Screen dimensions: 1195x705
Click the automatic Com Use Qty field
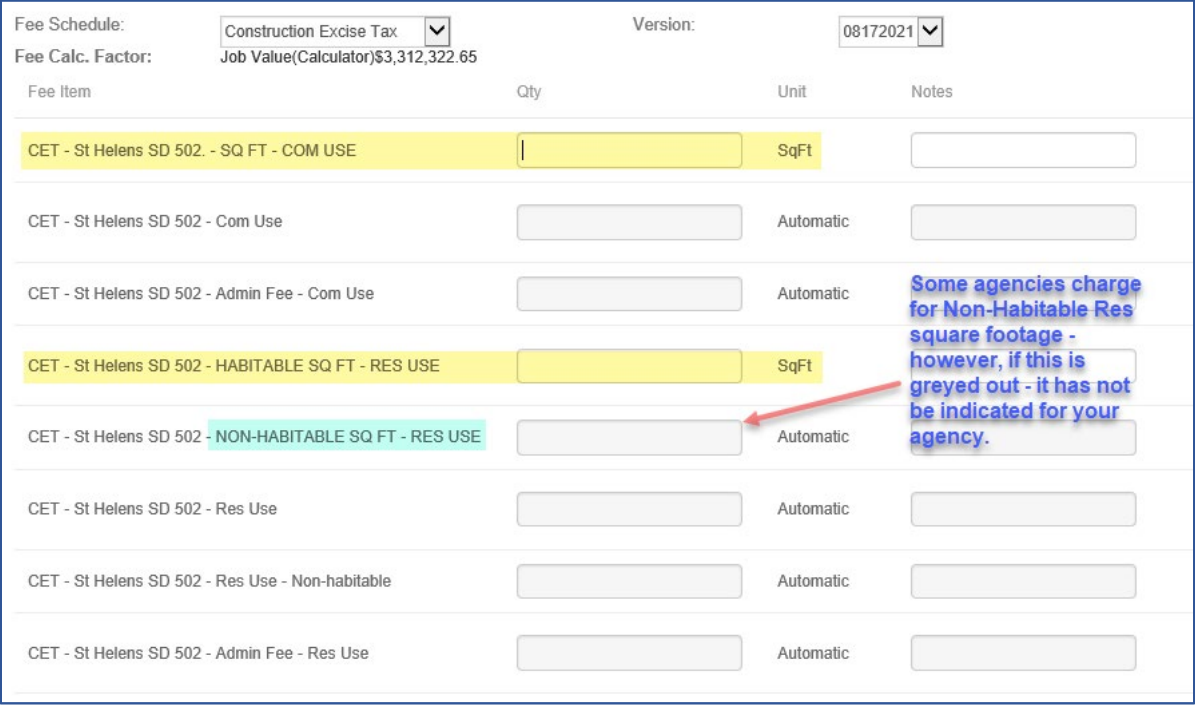pos(629,222)
